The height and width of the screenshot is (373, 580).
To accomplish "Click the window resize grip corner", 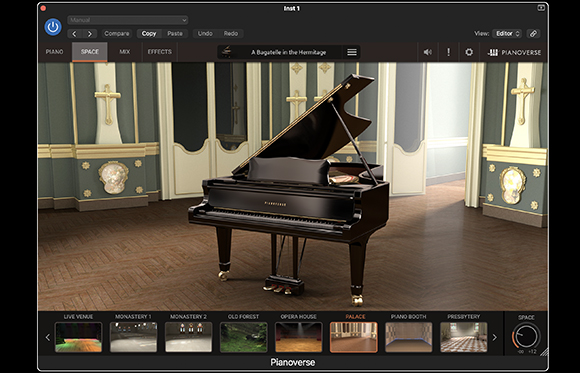I will (x=544, y=352).
